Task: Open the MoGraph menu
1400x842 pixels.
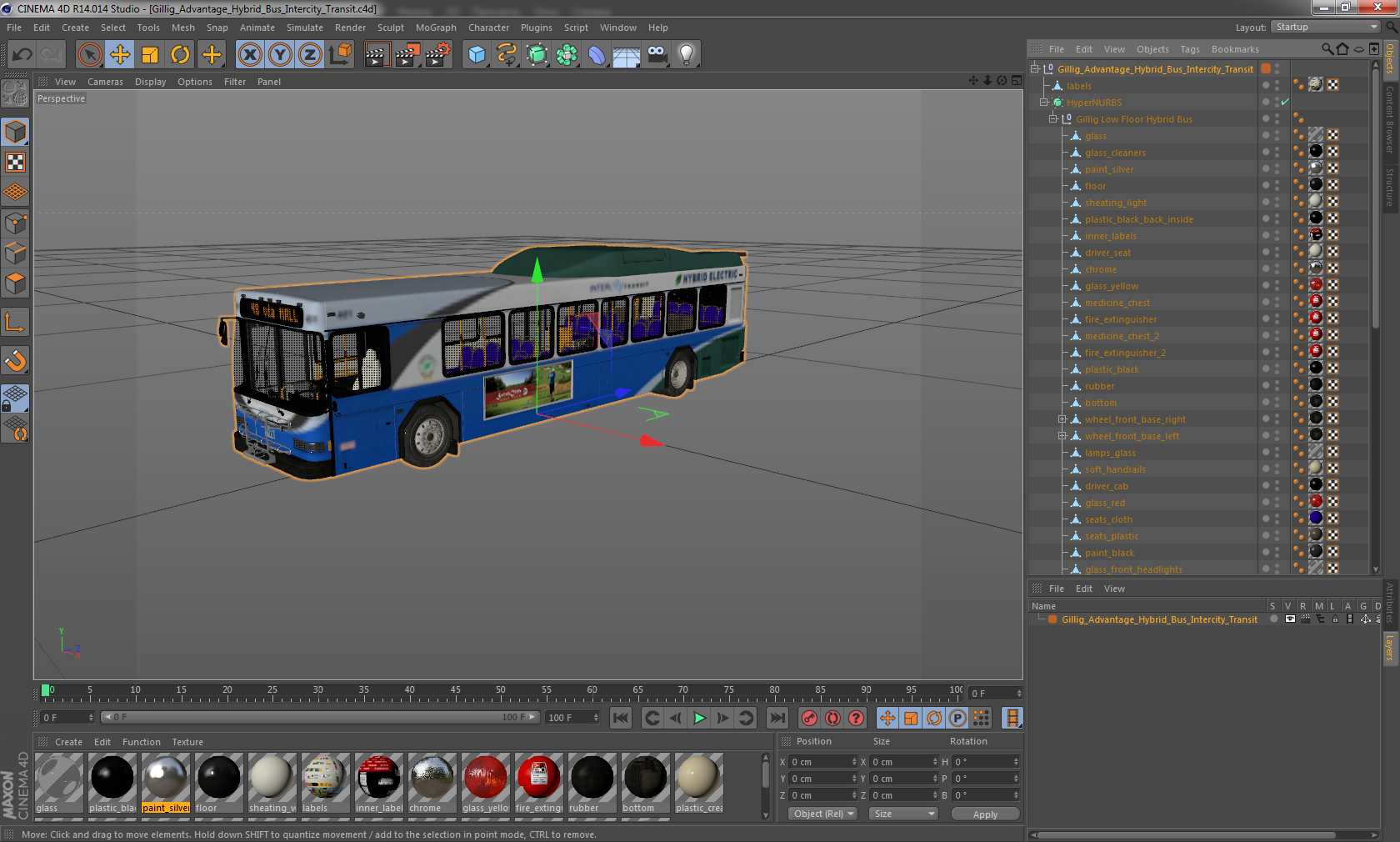Action: click(436, 28)
